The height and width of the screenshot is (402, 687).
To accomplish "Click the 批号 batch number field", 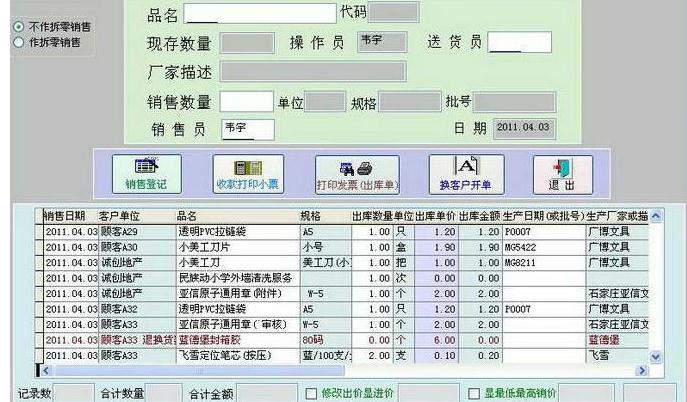I will pyautogui.click(x=514, y=102).
